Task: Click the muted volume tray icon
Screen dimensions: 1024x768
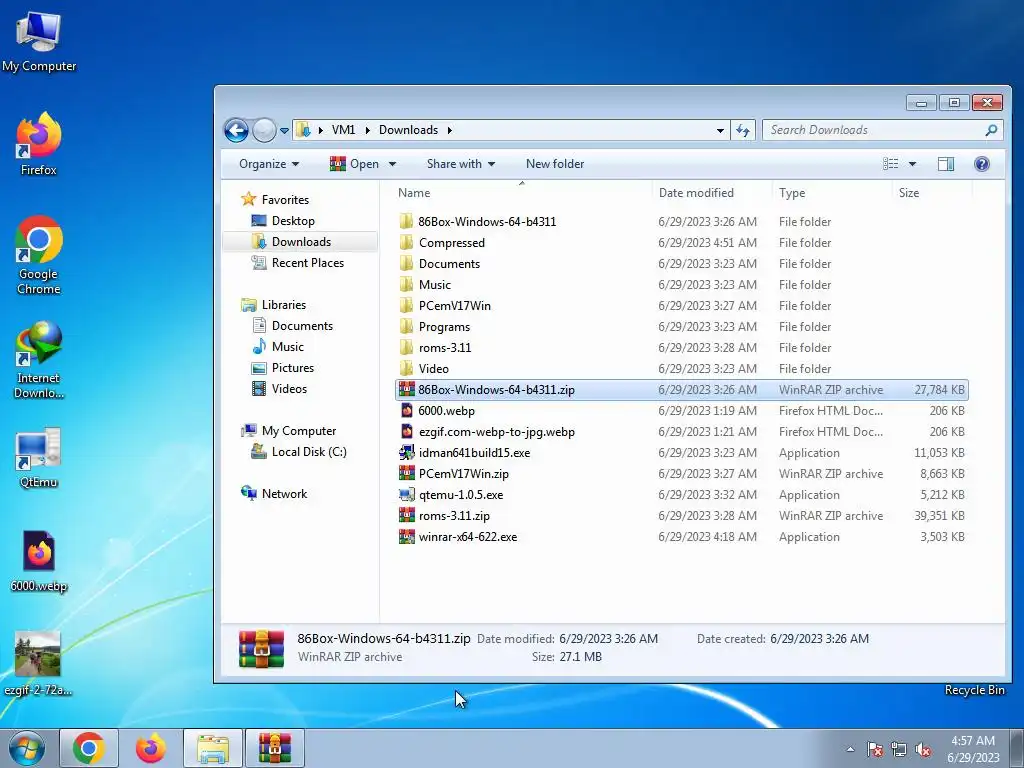Action: click(923, 749)
